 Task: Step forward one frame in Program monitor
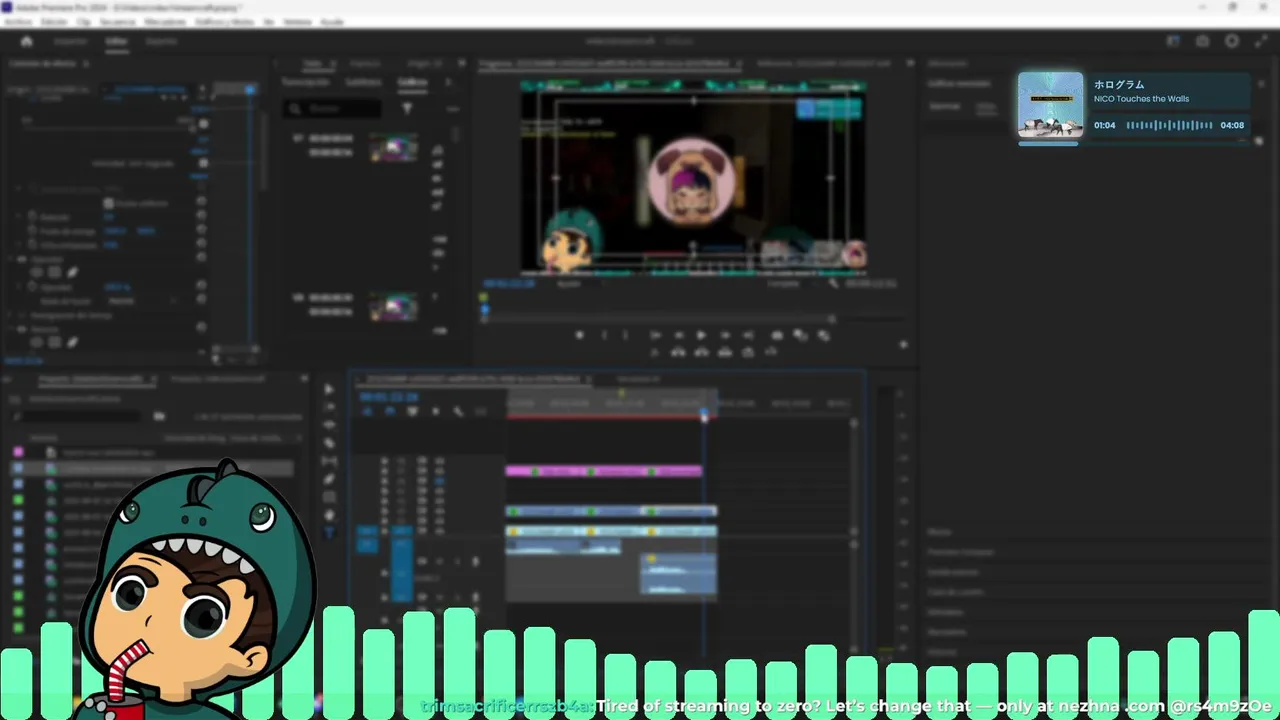tap(725, 336)
